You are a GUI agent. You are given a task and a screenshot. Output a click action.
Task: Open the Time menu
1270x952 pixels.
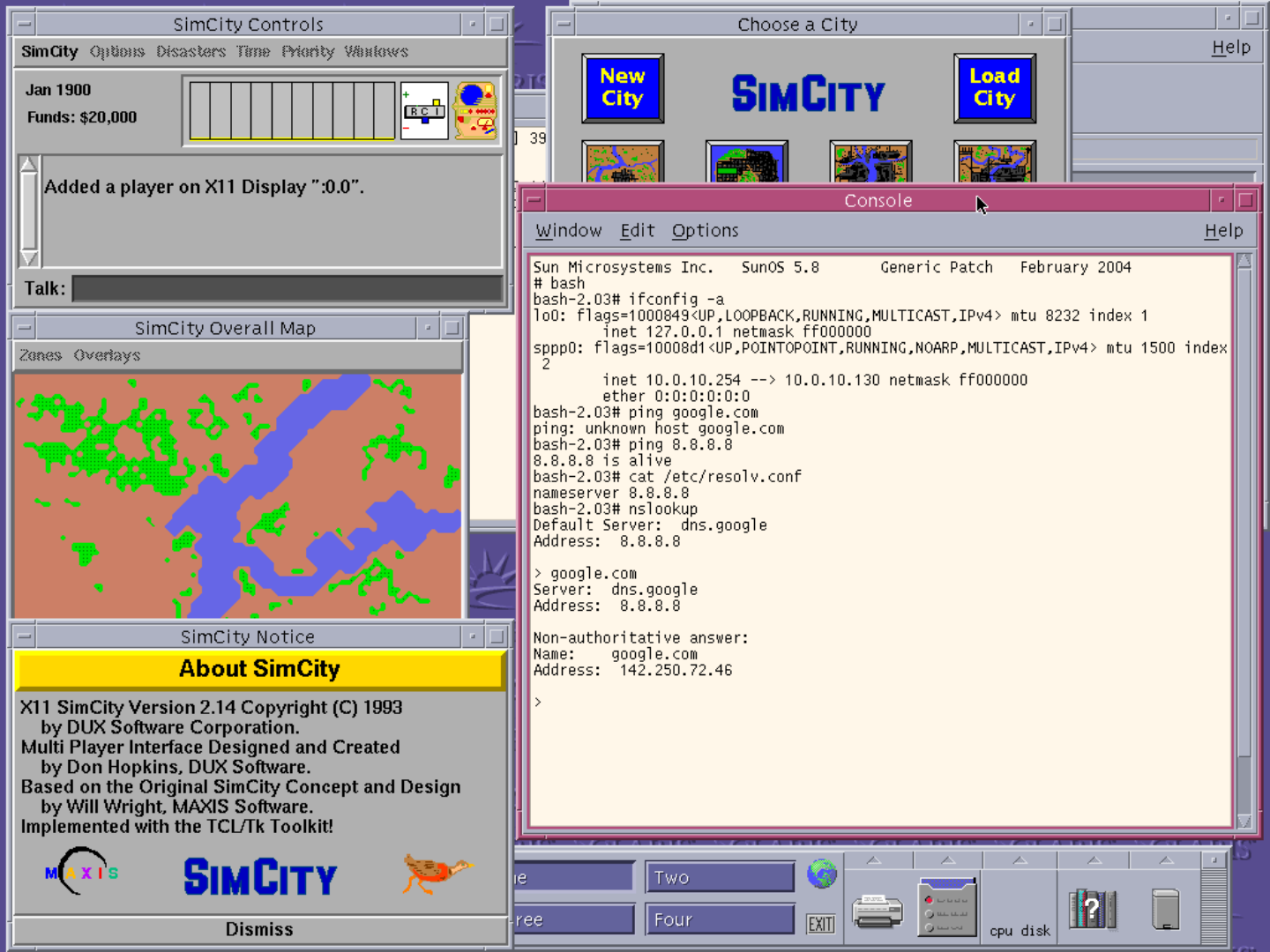tap(253, 51)
